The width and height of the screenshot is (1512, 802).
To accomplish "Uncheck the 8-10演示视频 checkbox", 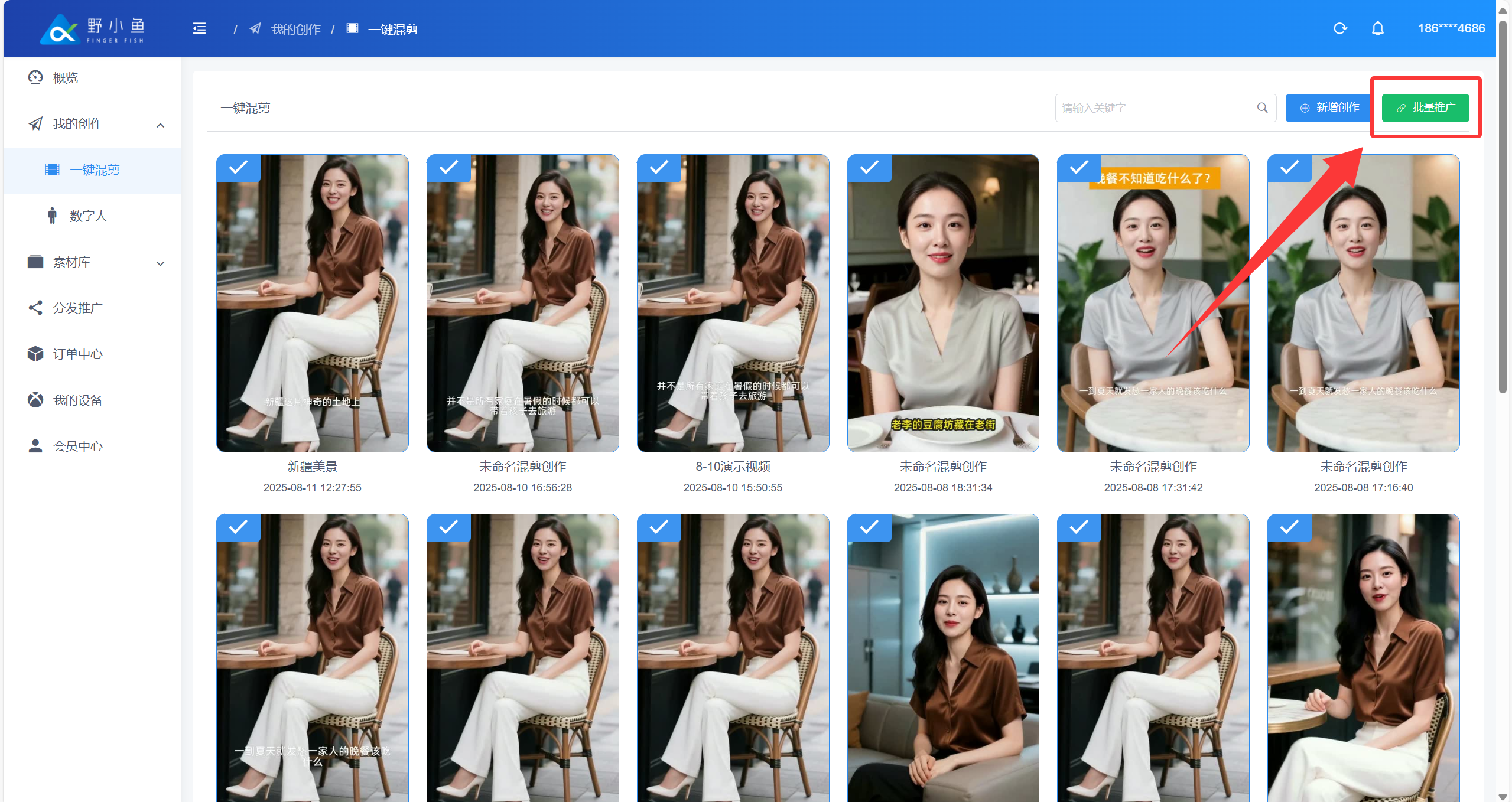I will point(658,168).
